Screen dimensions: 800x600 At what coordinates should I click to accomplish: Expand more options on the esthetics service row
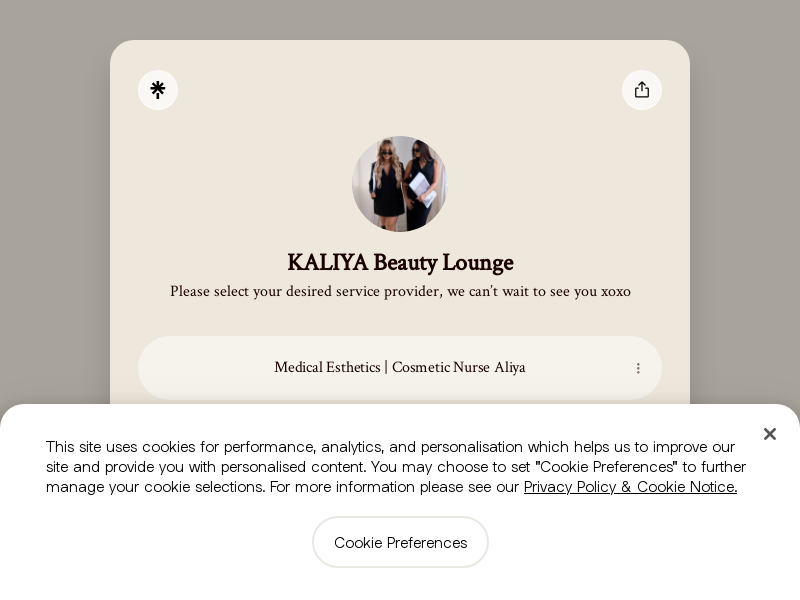coord(638,368)
